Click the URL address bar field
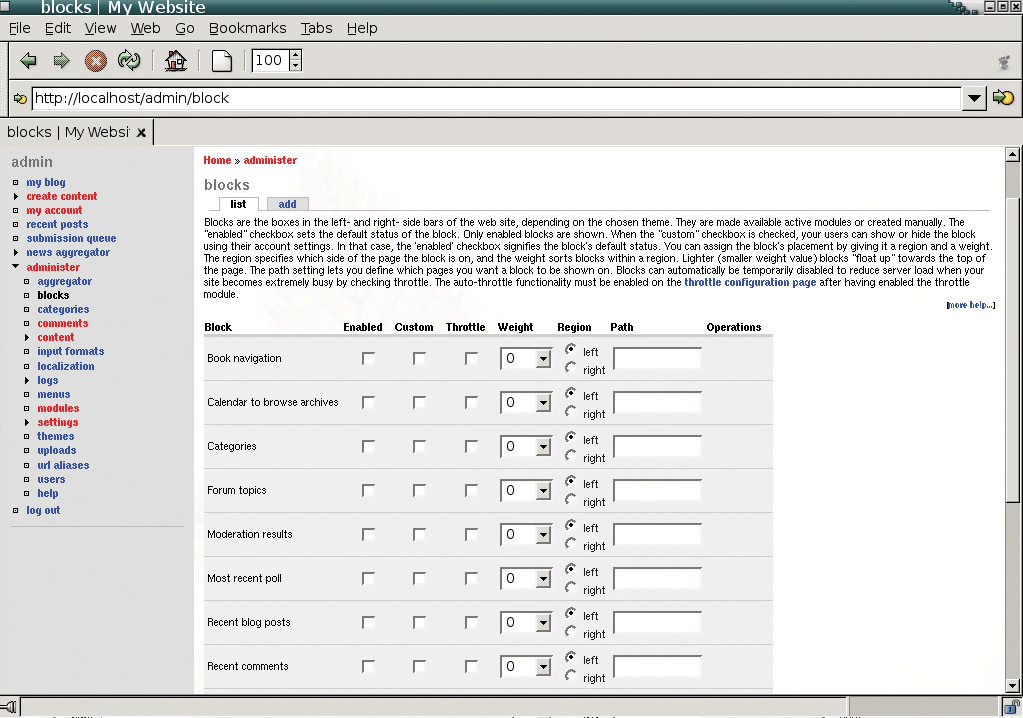The height and width of the screenshot is (718, 1023). point(496,98)
